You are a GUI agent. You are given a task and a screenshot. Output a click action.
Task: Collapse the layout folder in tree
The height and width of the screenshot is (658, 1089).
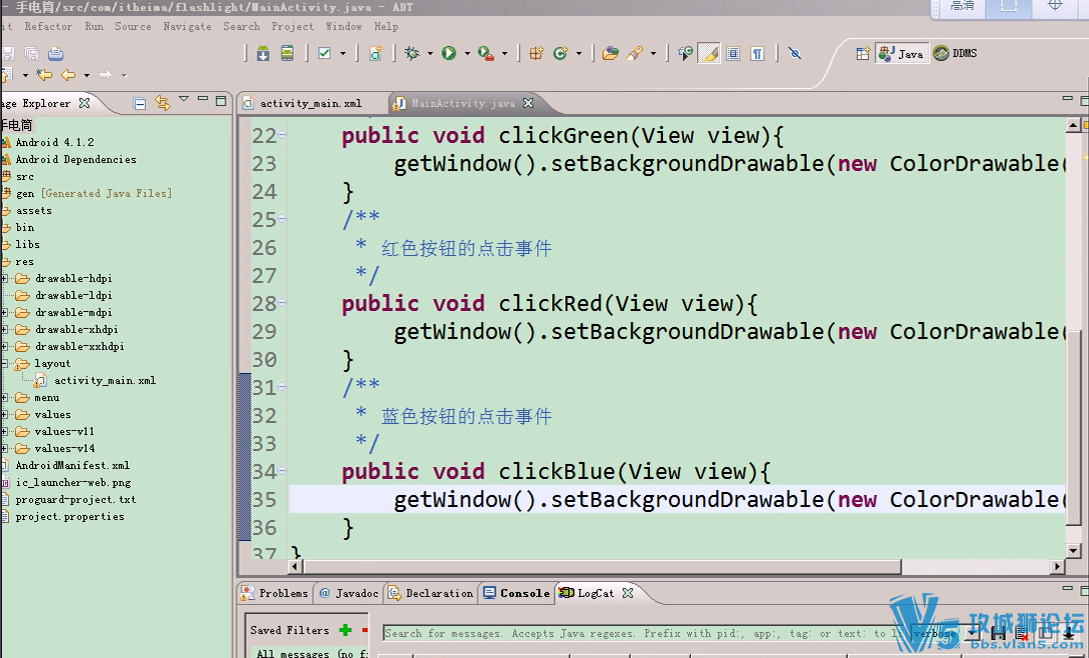4,363
